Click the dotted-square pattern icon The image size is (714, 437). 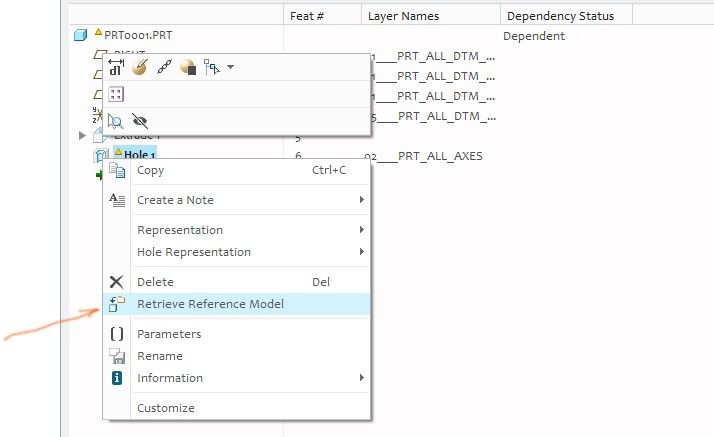(116, 94)
